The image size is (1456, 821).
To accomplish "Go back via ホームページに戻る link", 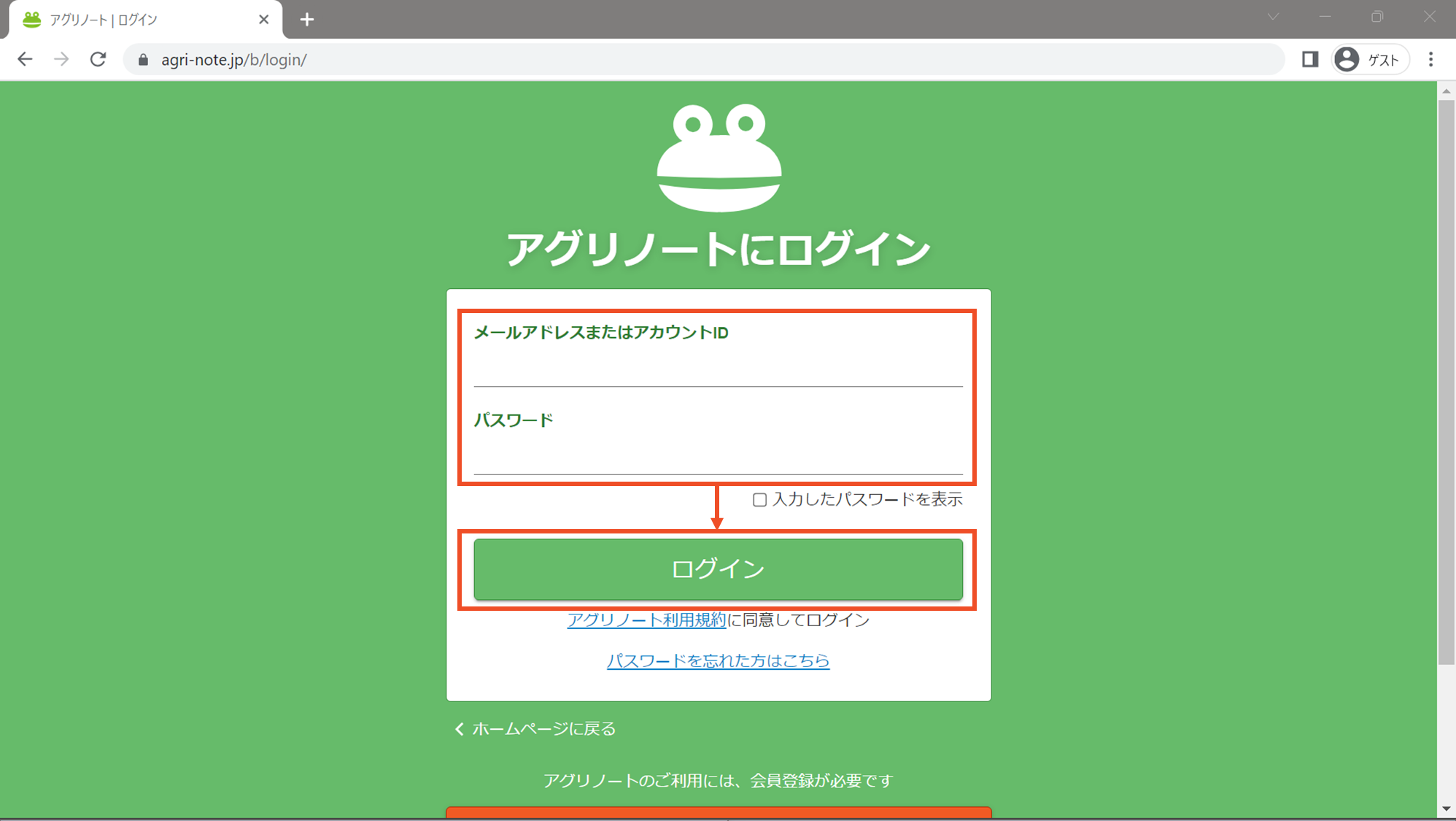I will point(535,729).
